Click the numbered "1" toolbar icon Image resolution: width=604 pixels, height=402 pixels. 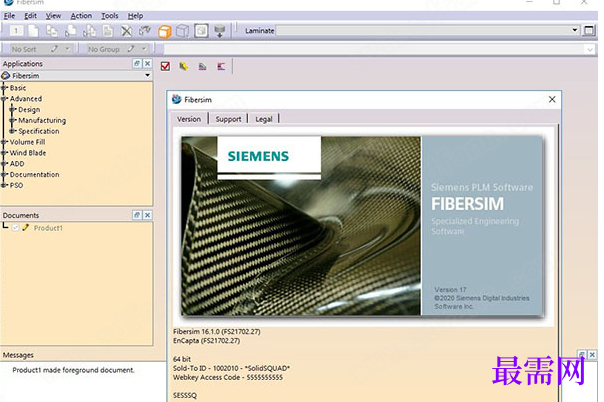coord(16,31)
